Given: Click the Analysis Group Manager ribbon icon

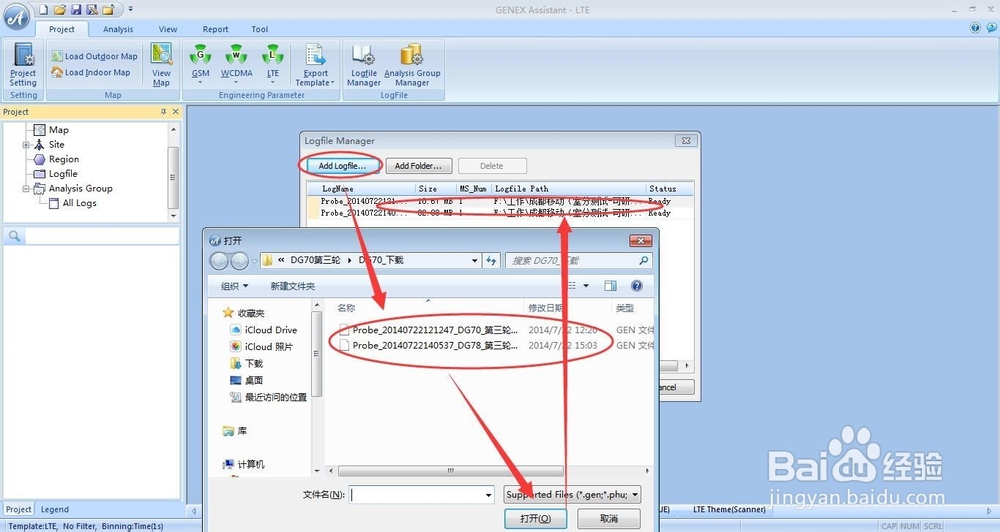Looking at the screenshot, I should [x=412, y=65].
